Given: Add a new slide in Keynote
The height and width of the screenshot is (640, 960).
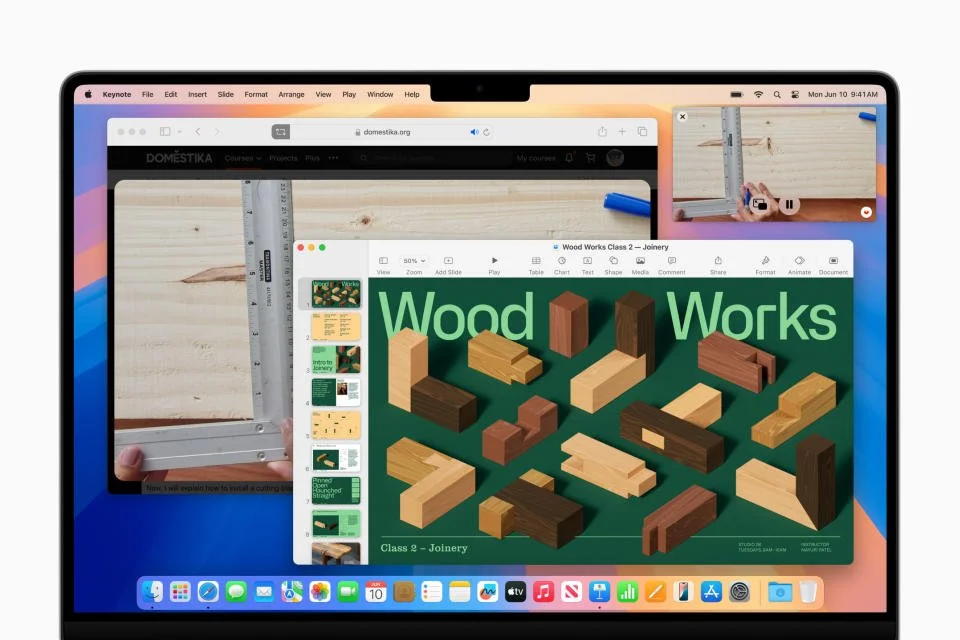Looking at the screenshot, I should click(x=448, y=262).
